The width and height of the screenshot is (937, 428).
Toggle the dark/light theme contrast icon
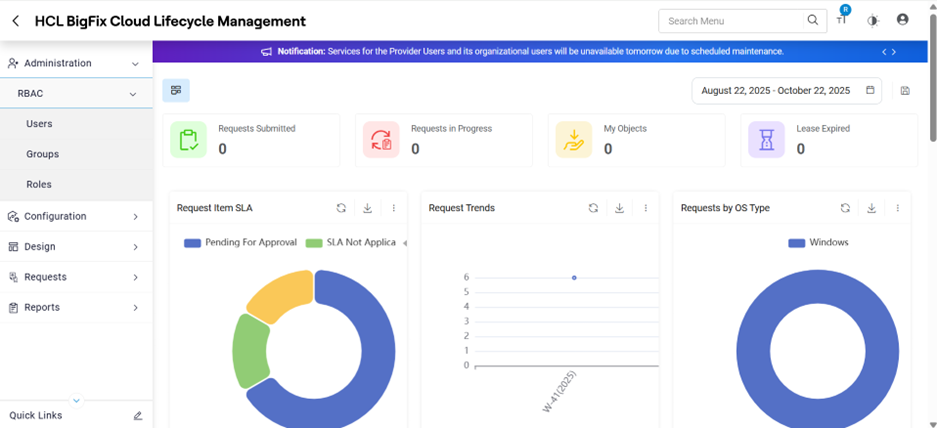[873, 21]
